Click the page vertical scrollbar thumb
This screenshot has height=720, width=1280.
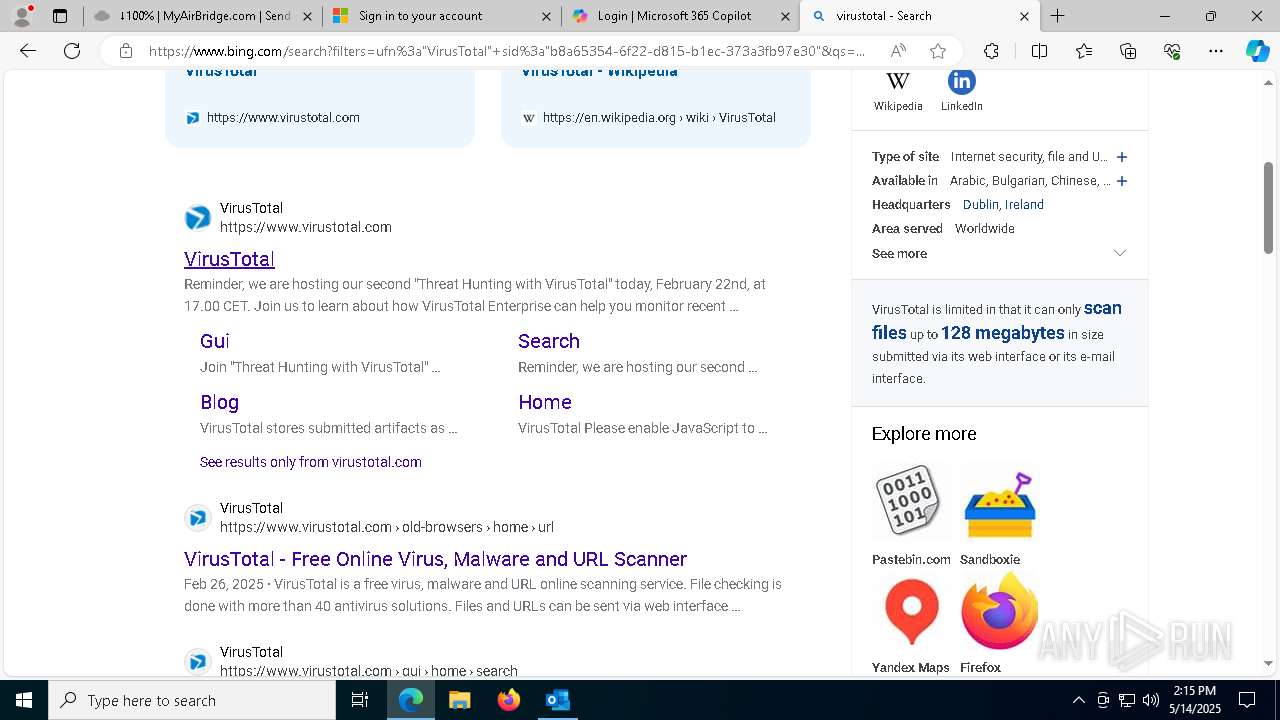(1268, 207)
